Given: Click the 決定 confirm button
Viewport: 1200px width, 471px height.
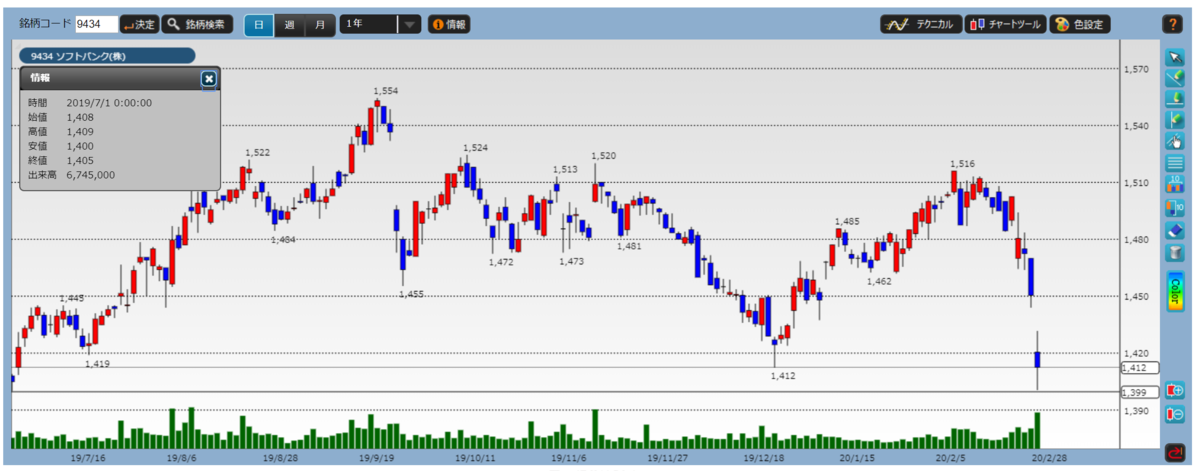Looking at the screenshot, I should [x=138, y=24].
